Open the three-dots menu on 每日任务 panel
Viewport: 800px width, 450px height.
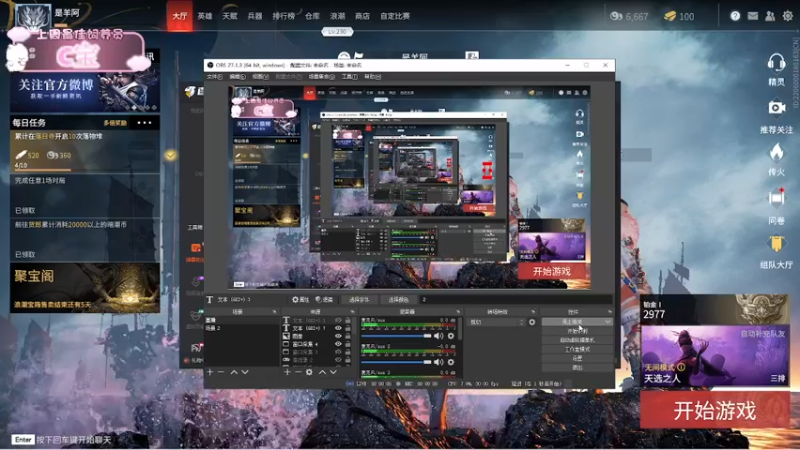pos(144,123)
